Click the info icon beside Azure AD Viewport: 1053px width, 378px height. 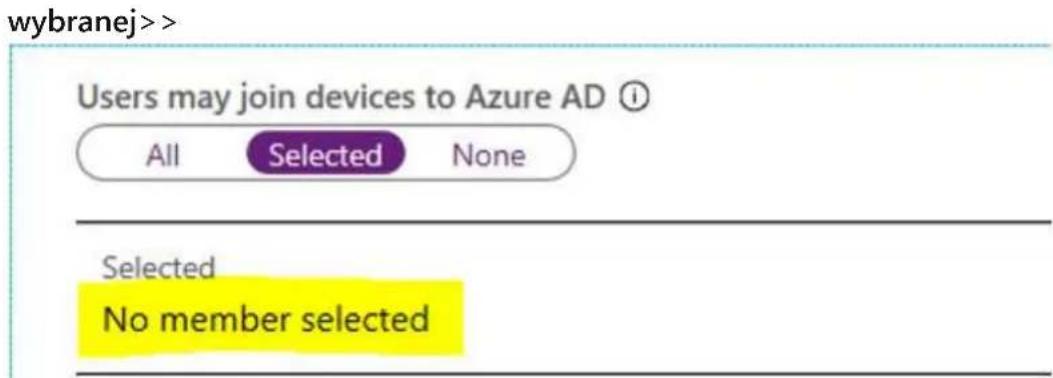point(638,101)
